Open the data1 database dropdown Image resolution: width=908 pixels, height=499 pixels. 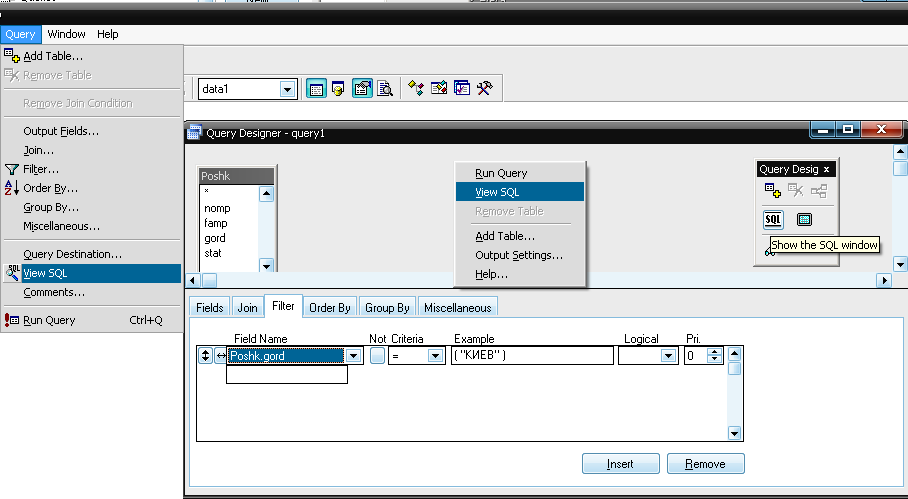point(287,89)
